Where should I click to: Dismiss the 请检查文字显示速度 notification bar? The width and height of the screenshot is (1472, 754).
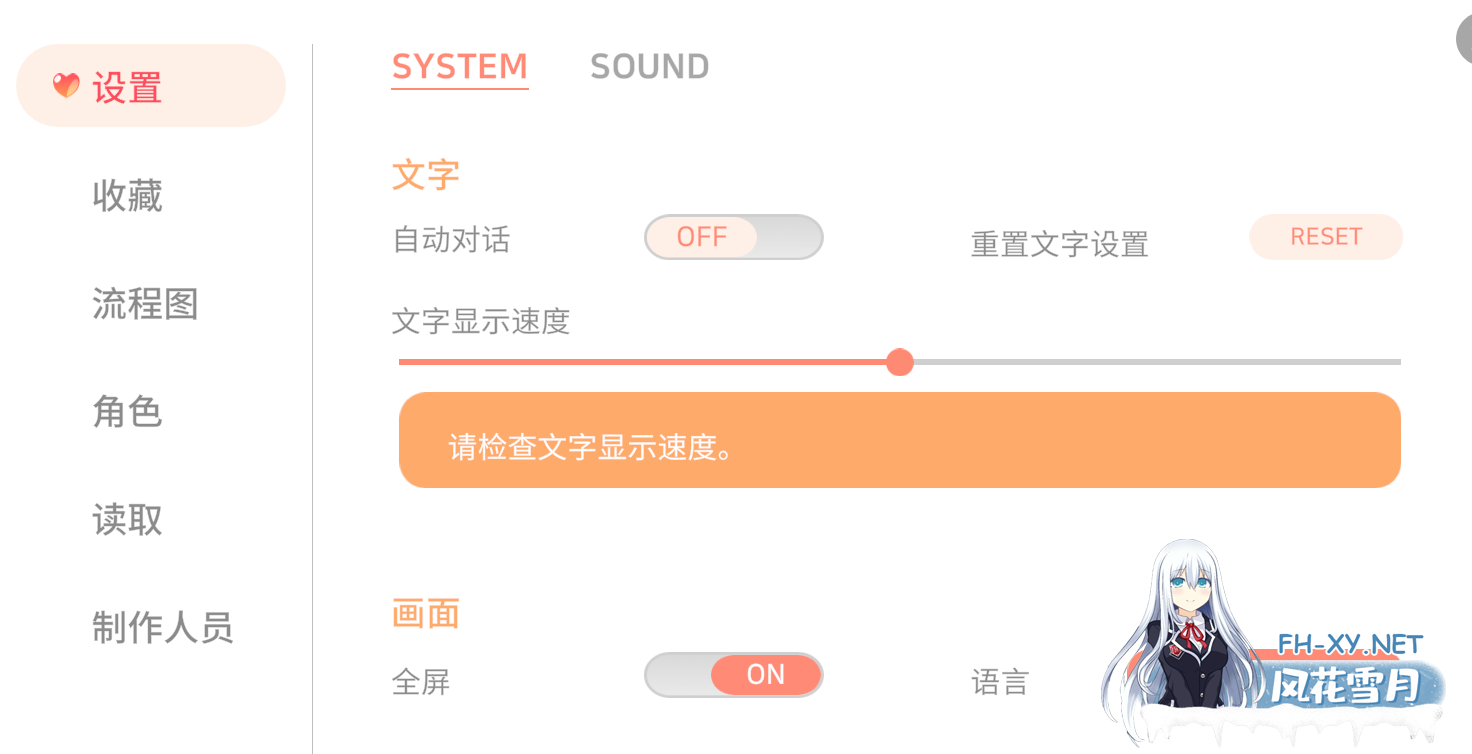click(x=899, y=440)
